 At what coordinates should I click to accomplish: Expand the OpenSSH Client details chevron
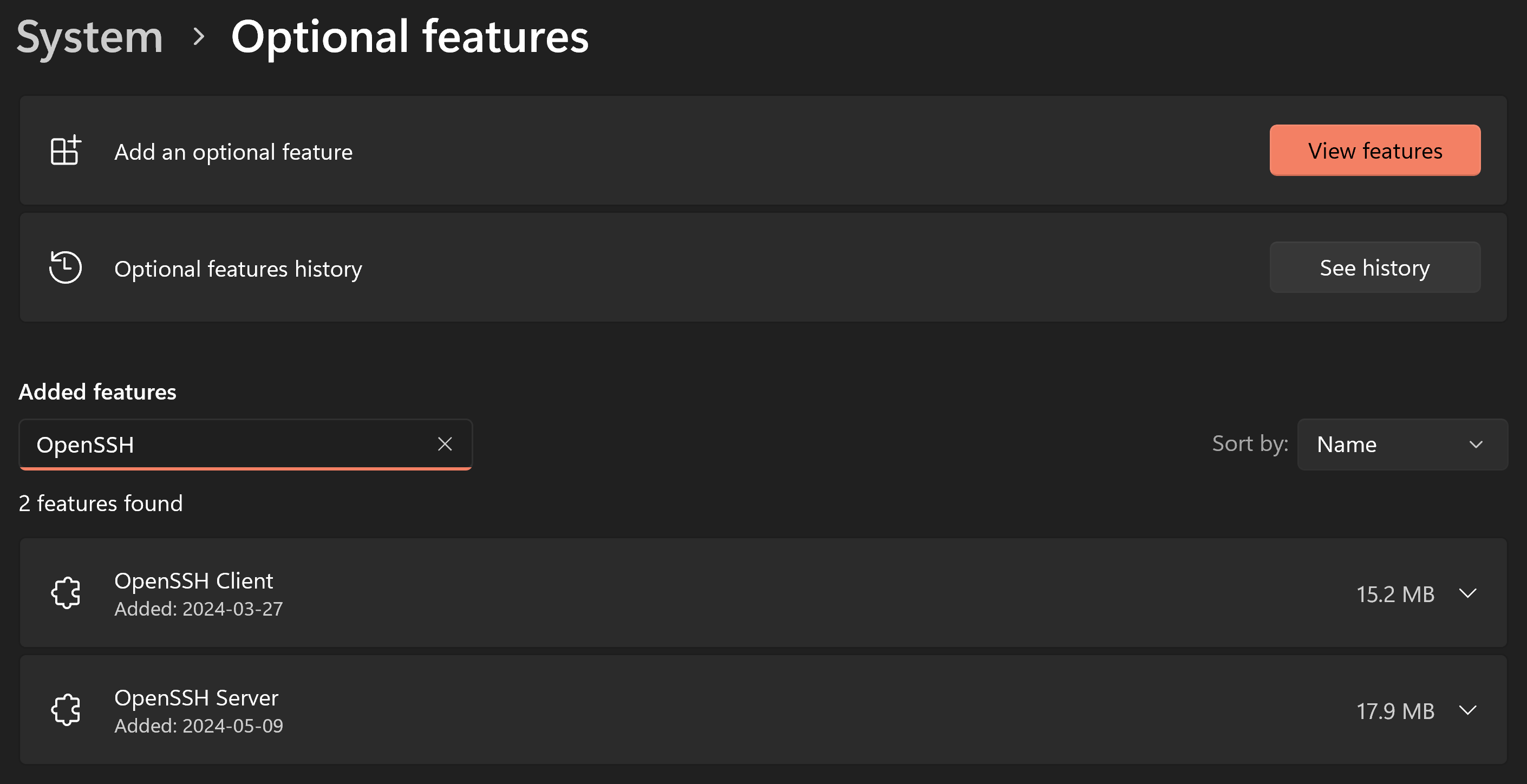[1469, 593]
